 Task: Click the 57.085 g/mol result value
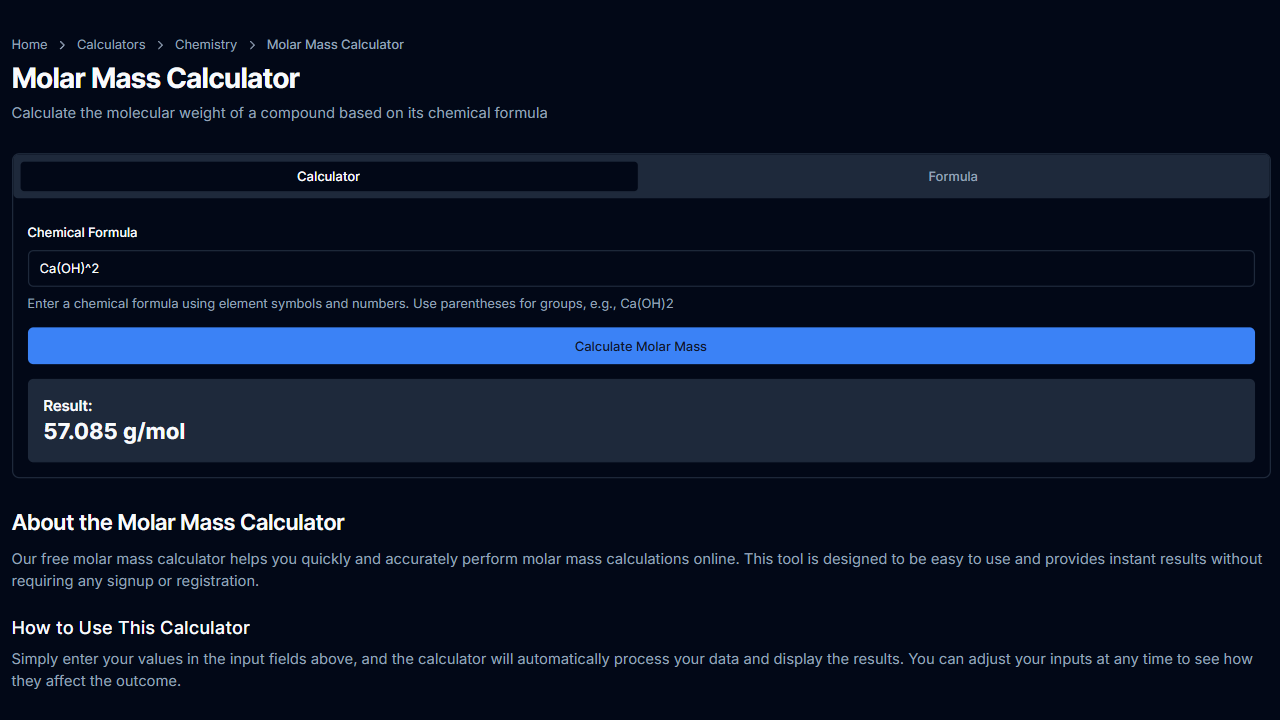coord(115,432)
